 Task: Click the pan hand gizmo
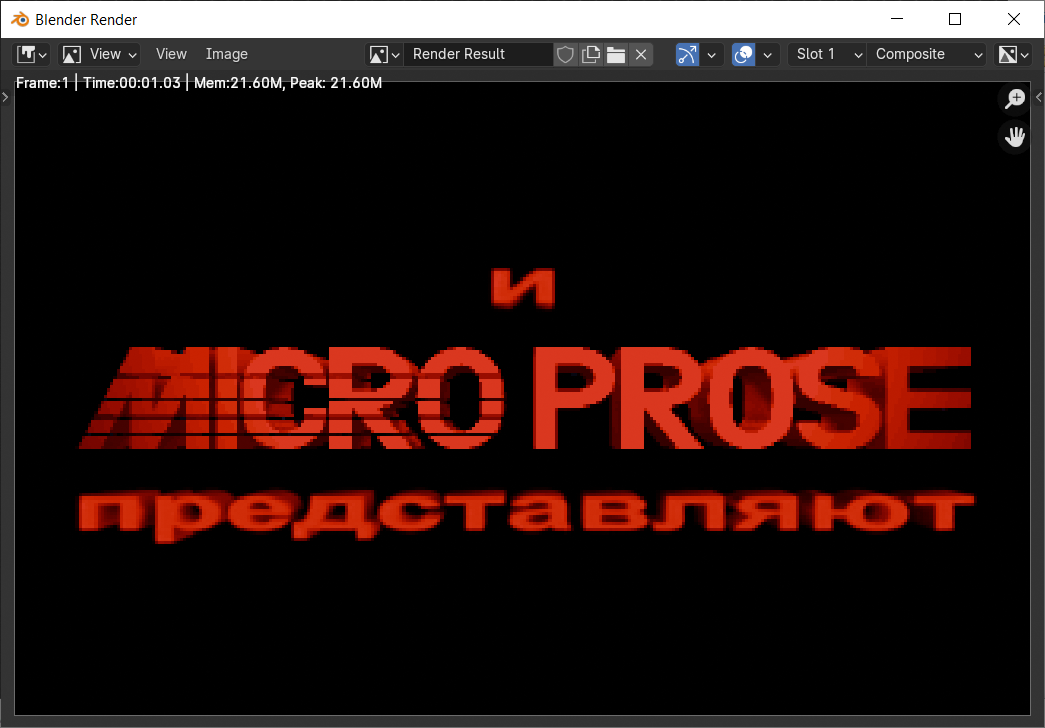click(1014, 137)
